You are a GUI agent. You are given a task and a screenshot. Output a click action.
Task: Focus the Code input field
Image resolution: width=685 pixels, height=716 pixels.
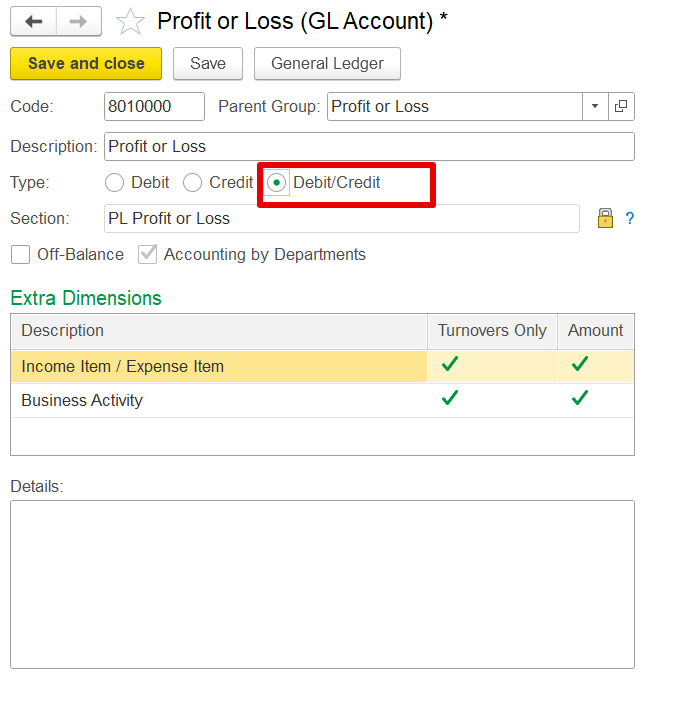[x=154, y=106]
